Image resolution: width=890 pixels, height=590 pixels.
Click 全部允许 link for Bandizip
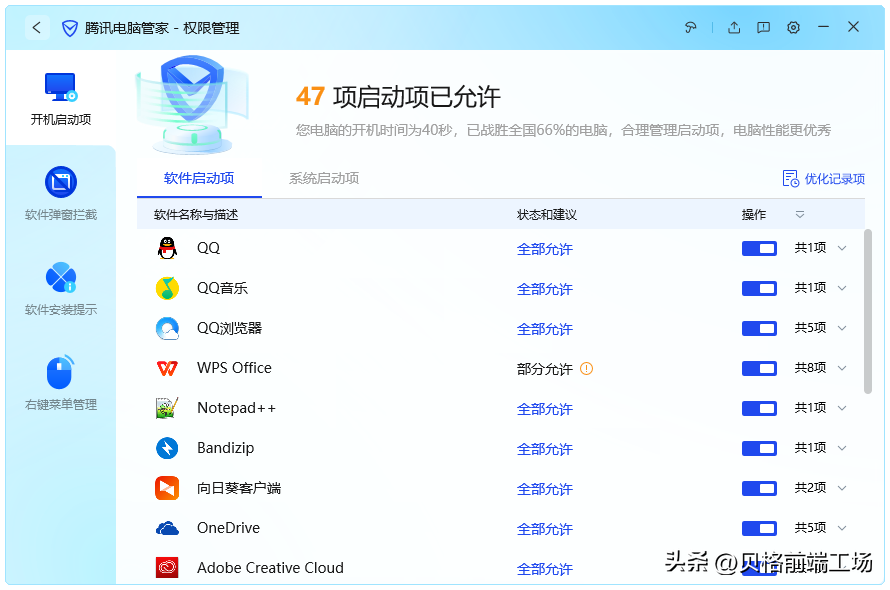point(544,449)
